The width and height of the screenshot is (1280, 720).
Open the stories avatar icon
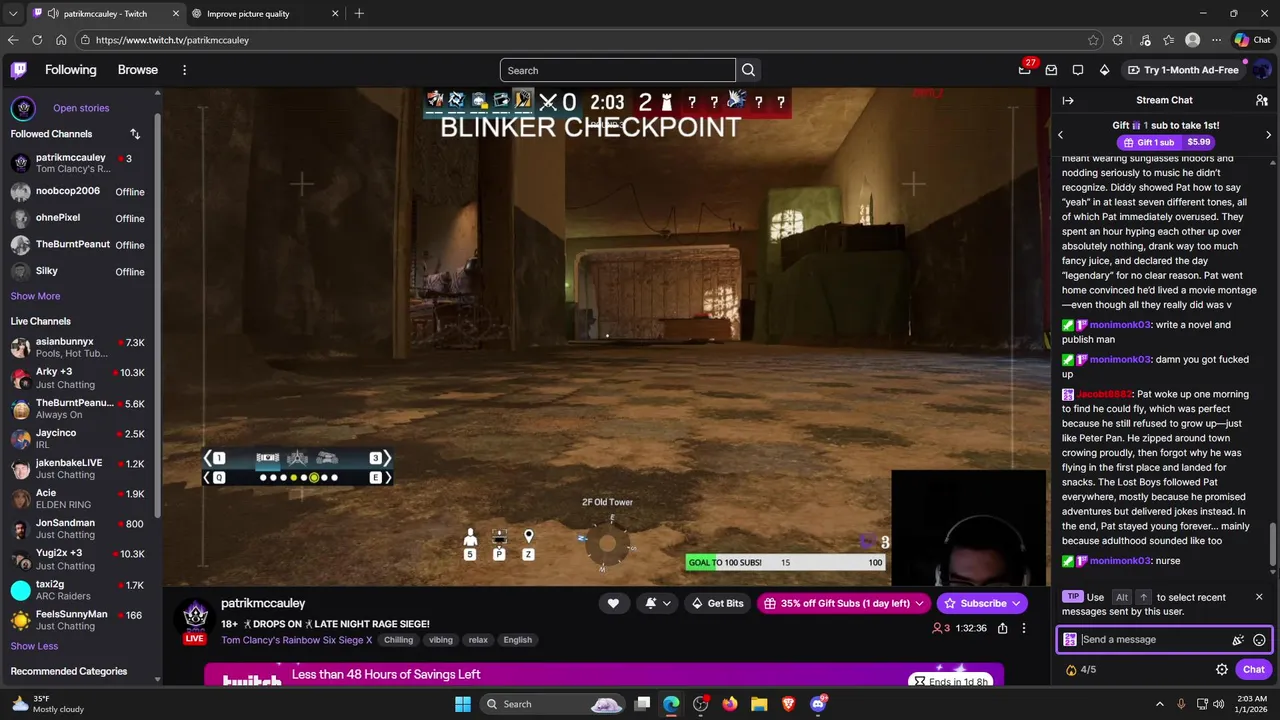(23, 108)
